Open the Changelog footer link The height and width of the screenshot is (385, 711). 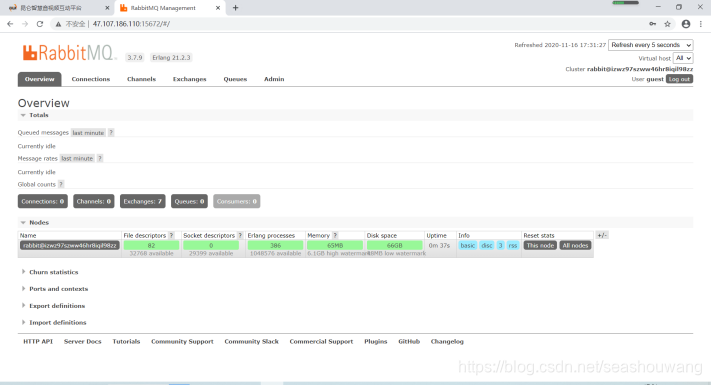pyautogui.click(x=447, y=341)
